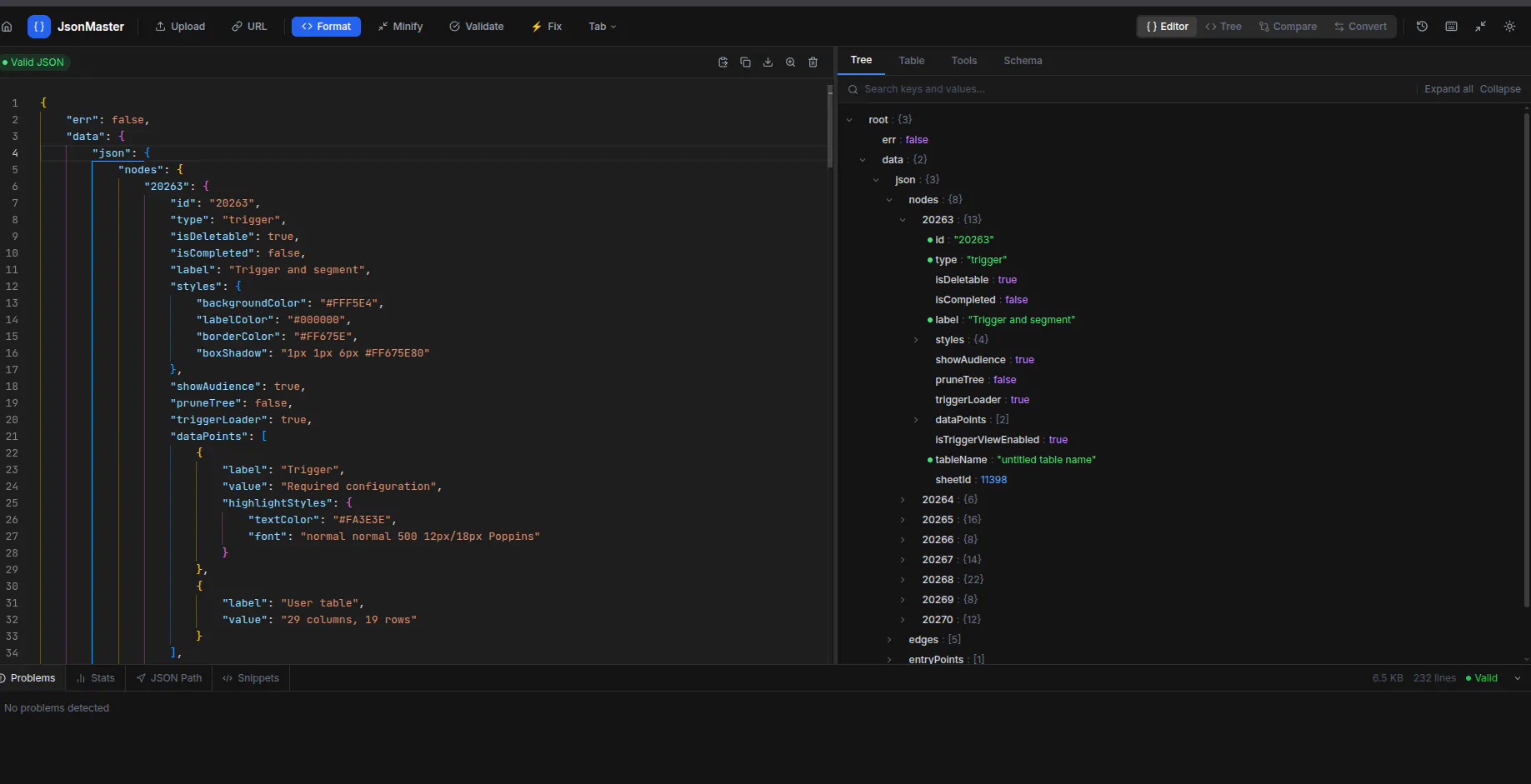Collapse the nodes tree item
The image size is (1531, 784).
pyautogui.click(x=889, y=200)
